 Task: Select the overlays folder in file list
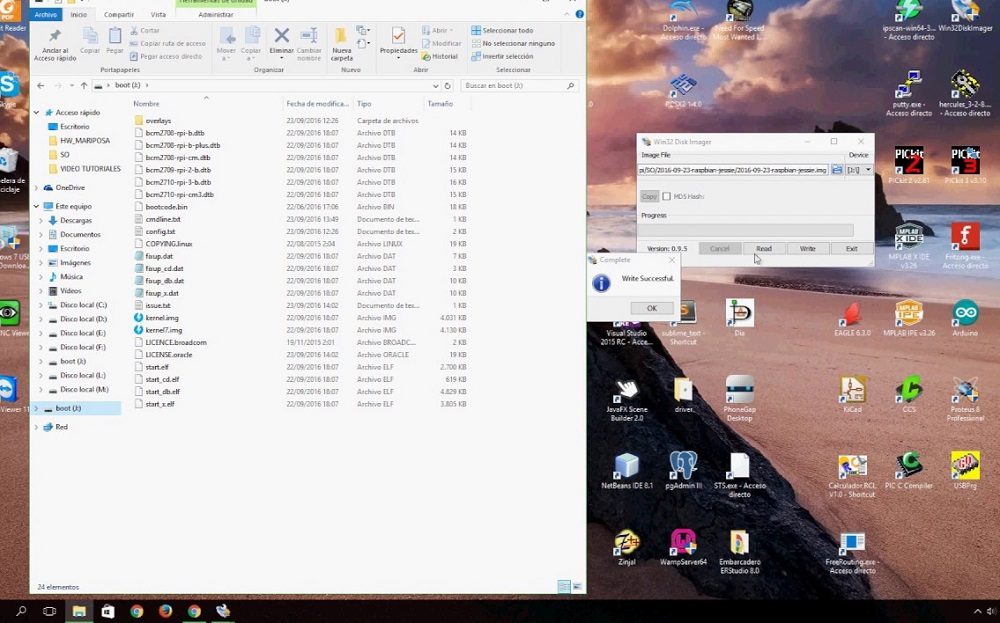coord(158,121)
